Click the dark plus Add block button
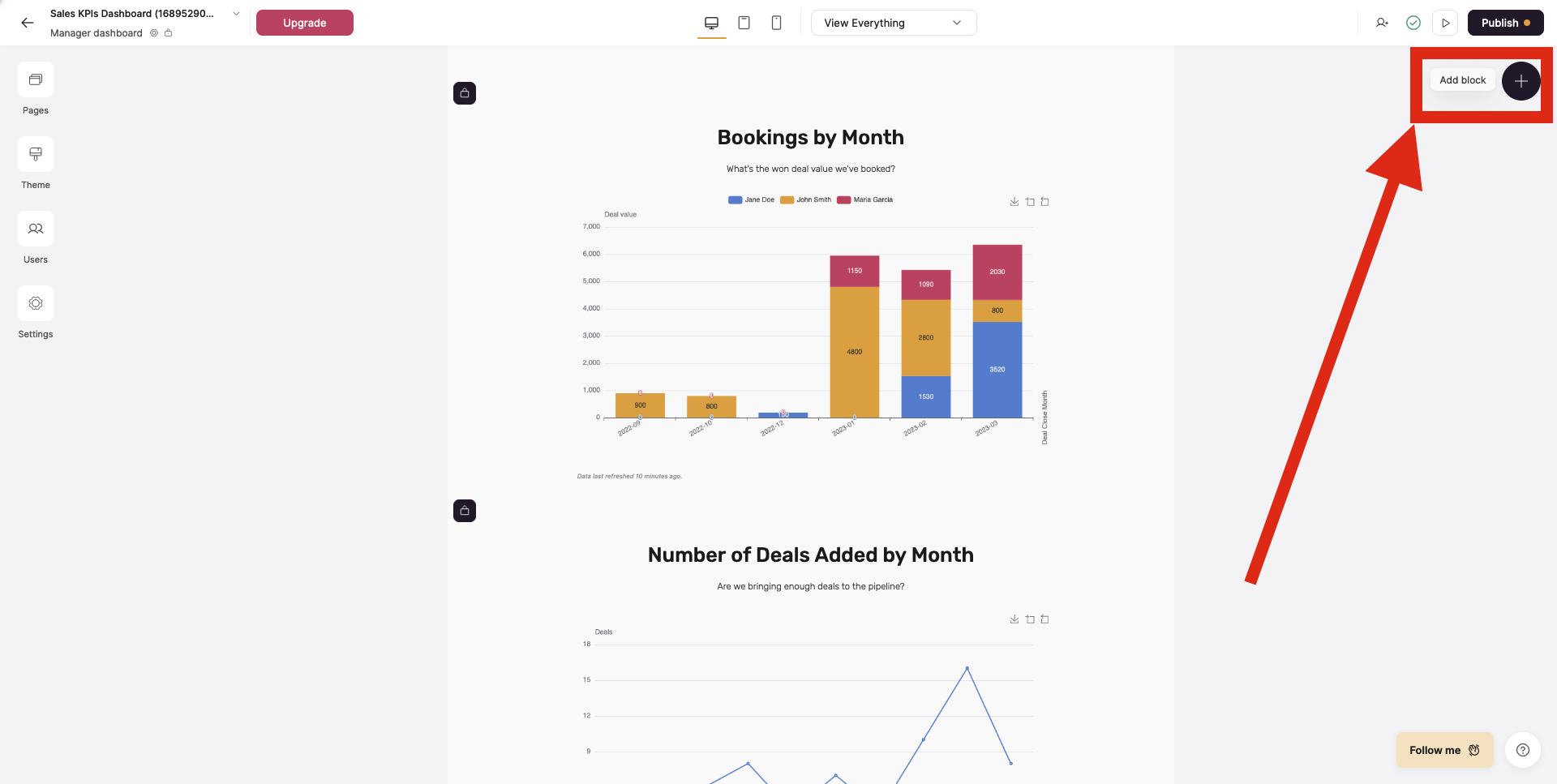The height and width of the screenshot is (784, 1557). point(1521,81)
